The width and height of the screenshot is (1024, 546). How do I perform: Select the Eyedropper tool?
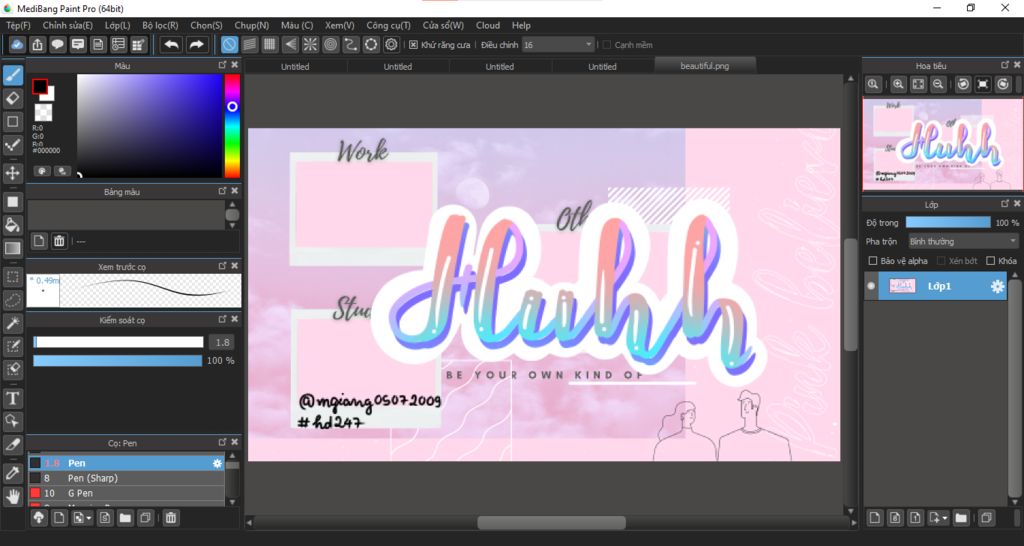tap(12, 473)
